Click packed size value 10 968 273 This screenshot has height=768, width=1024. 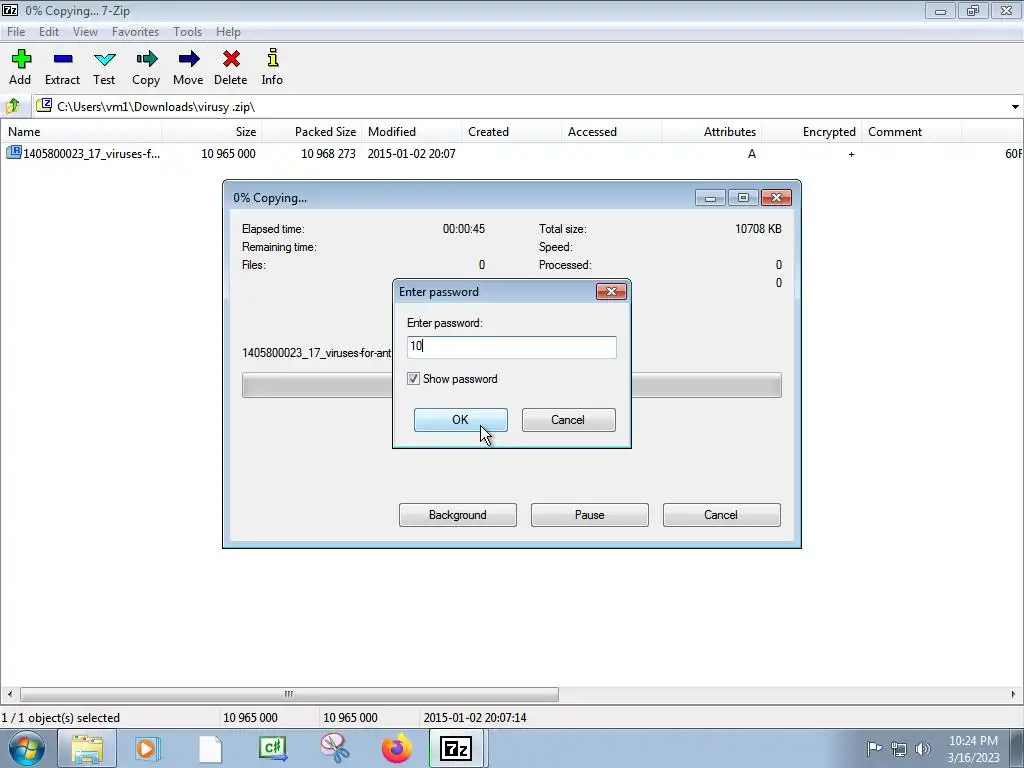[328, 153]
